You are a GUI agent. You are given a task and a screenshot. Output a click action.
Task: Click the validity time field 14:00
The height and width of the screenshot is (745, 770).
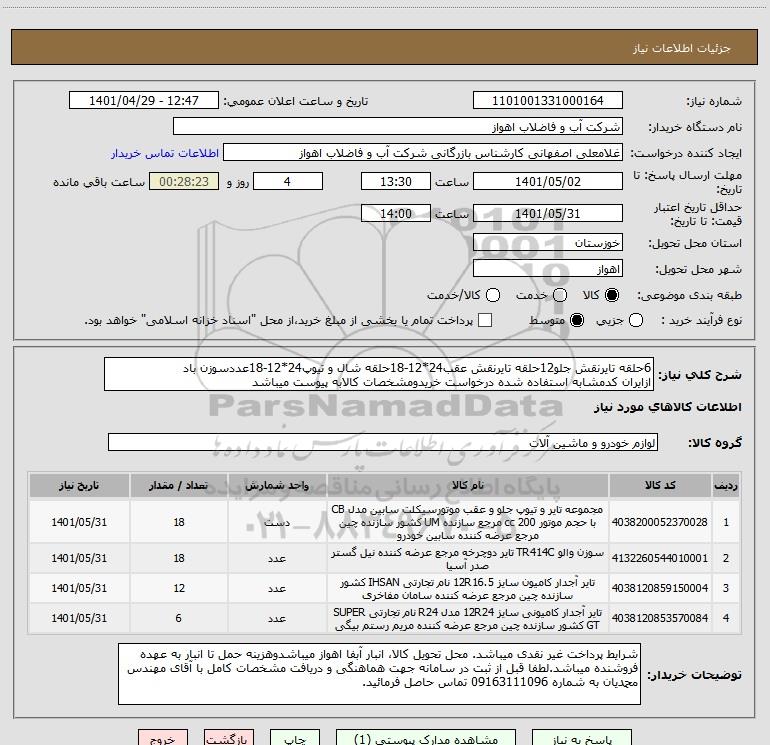click(396, 214)
